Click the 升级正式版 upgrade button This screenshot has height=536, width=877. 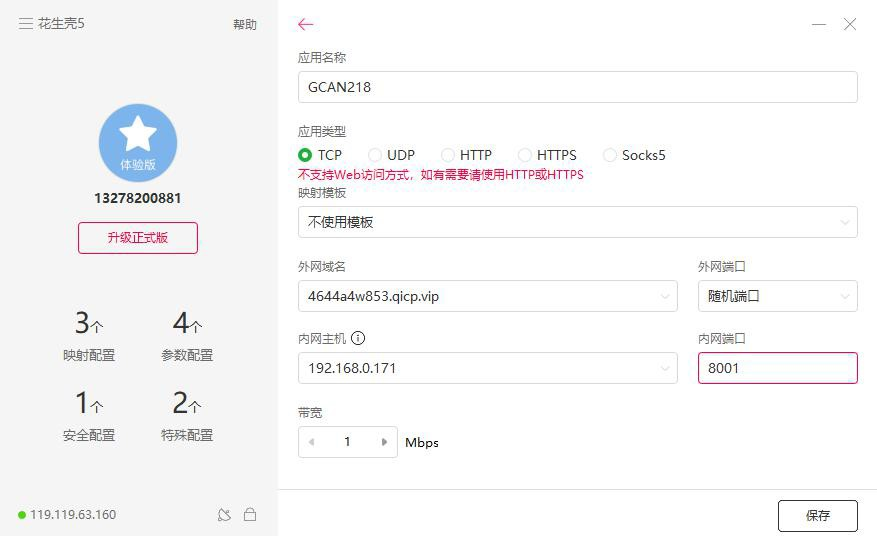138,238
